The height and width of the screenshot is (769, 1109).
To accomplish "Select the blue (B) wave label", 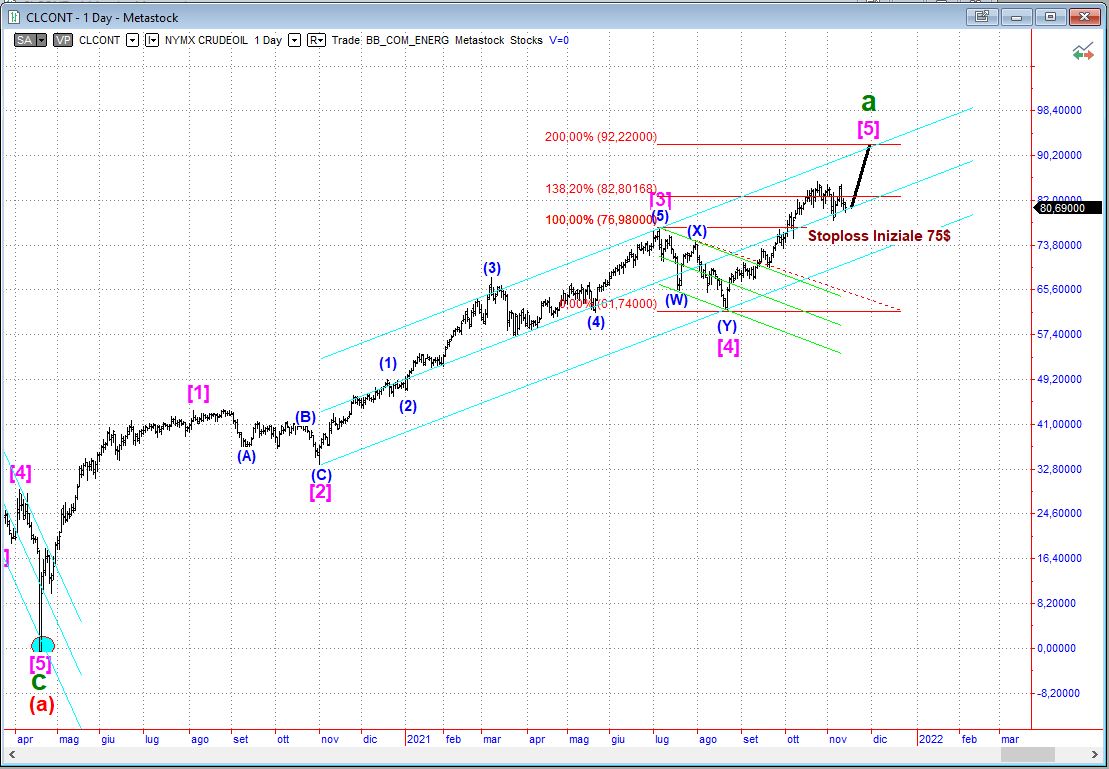I will click(305, 417).
